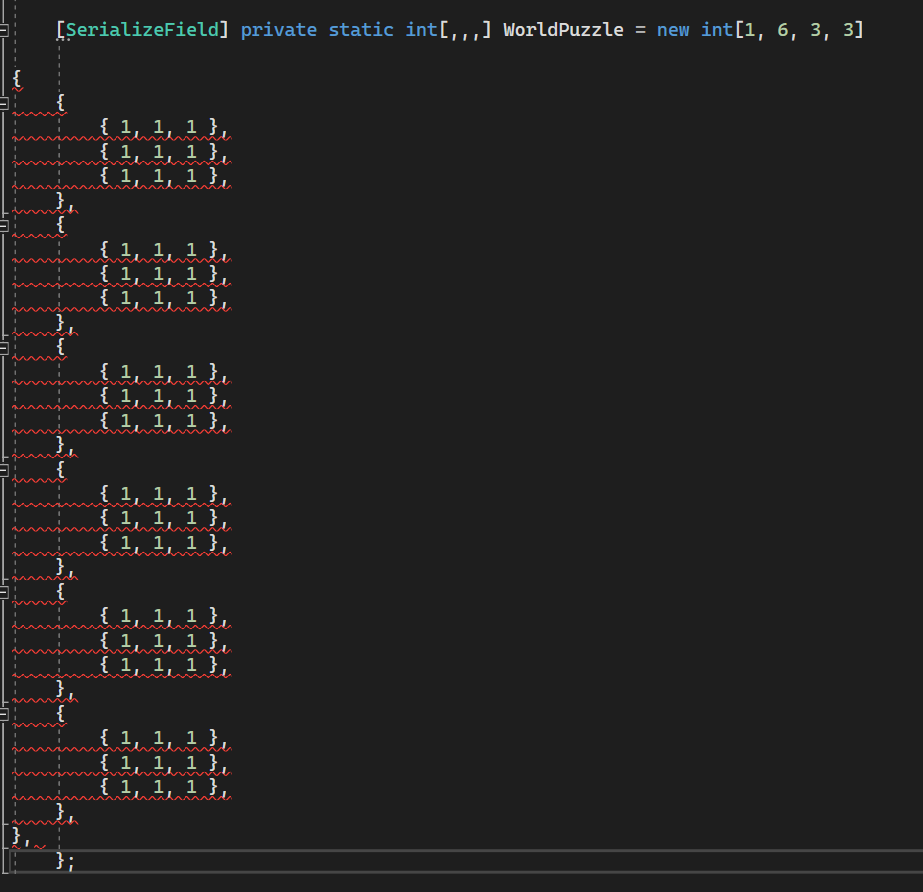This screenshot has height=892, width=923.
Task: Collapse the first inner array block
Action: pos(4,102)
